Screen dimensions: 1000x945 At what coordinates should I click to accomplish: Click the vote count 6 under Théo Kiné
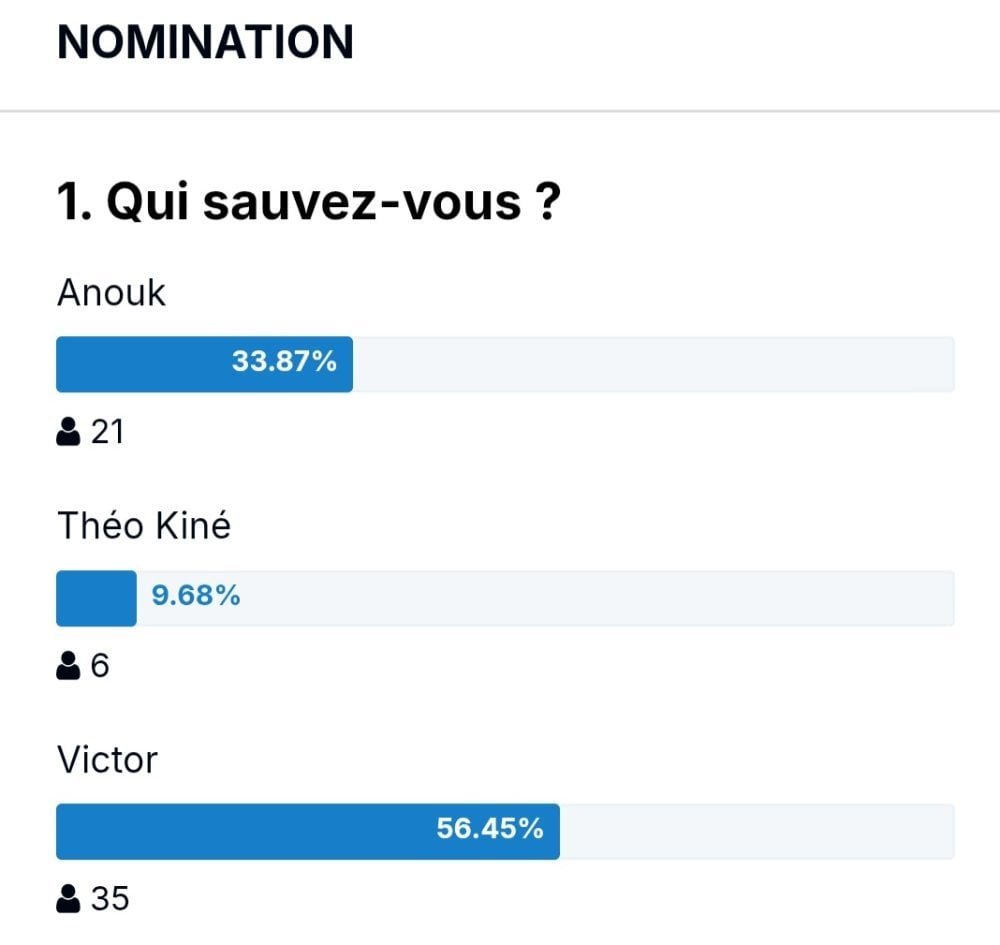(99, 666)
